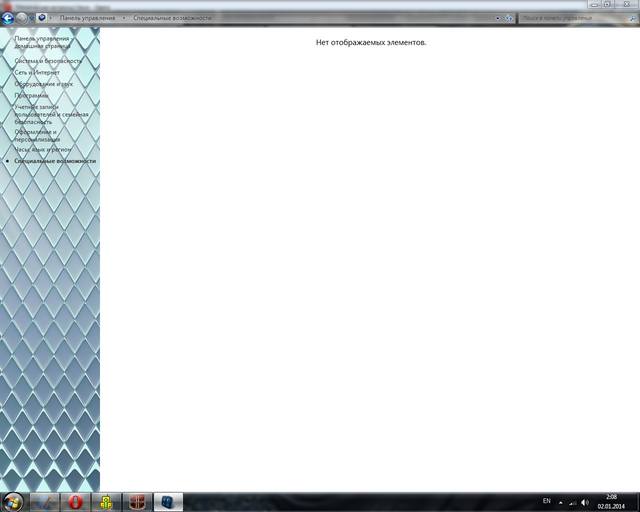Image resolution: width=640 pixels, height=512 pixels.
Task: Close the Control Panel window
Action: (627, 4)
